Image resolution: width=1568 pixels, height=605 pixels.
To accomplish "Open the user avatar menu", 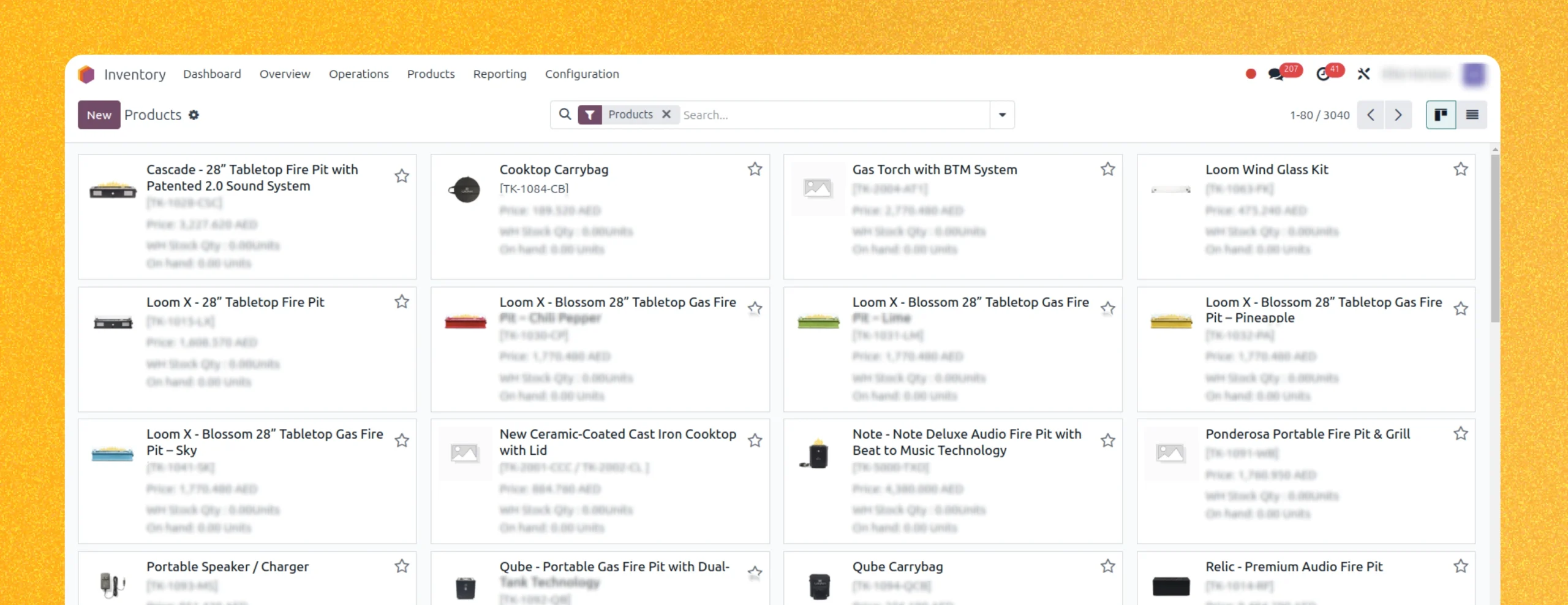I will [1474, 74].
